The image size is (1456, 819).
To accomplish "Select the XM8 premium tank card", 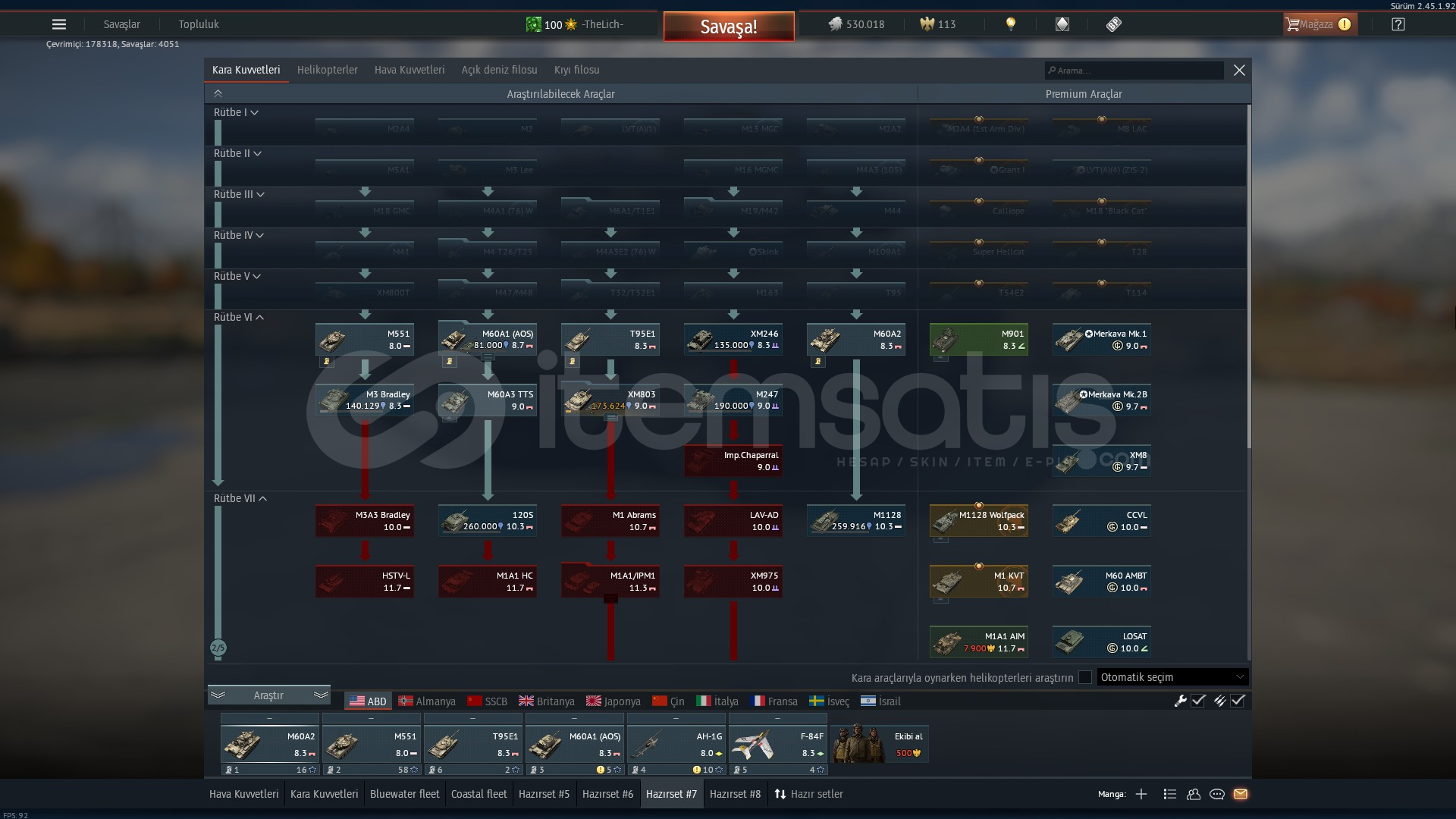I will (x=1102, y=461).
